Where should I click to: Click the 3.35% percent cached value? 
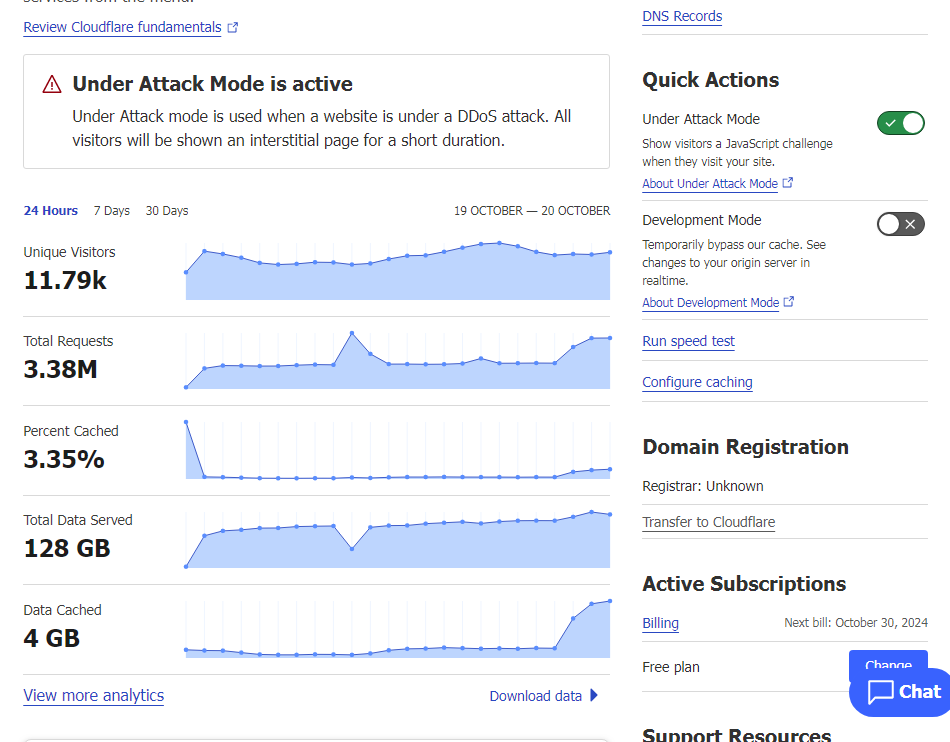coord(64,459)
